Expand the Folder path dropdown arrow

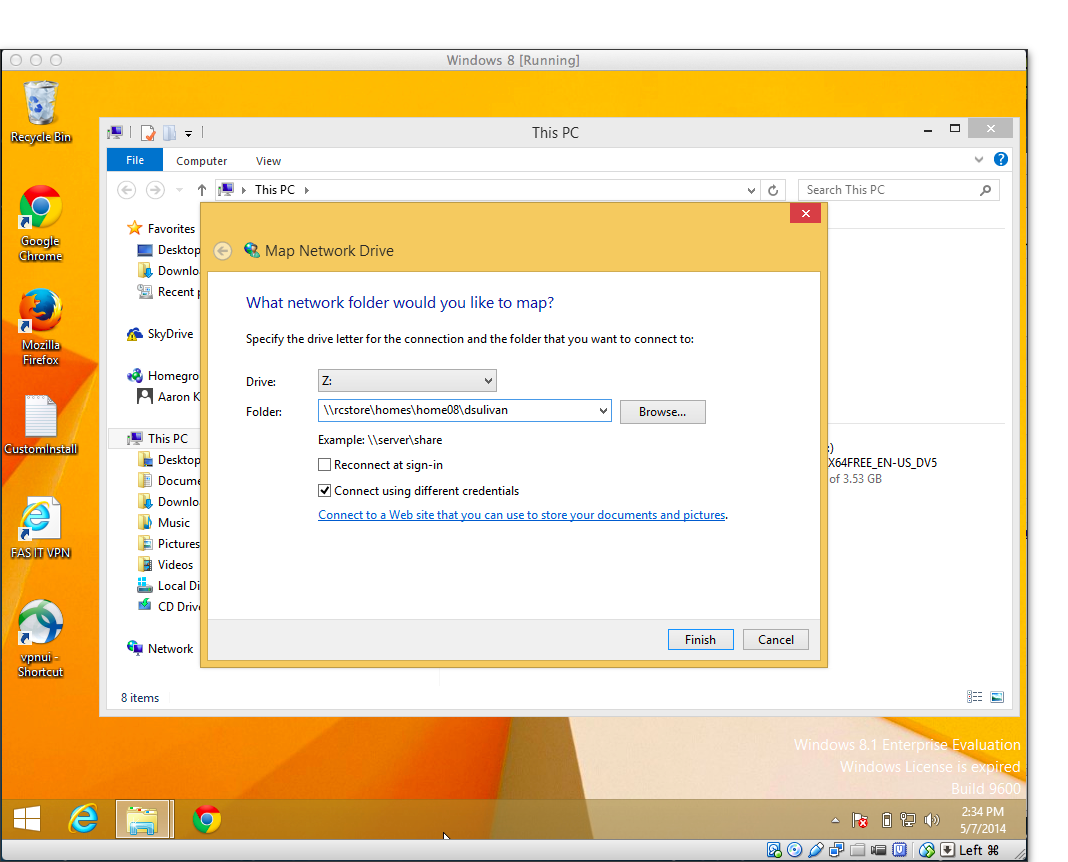point(602,410)
